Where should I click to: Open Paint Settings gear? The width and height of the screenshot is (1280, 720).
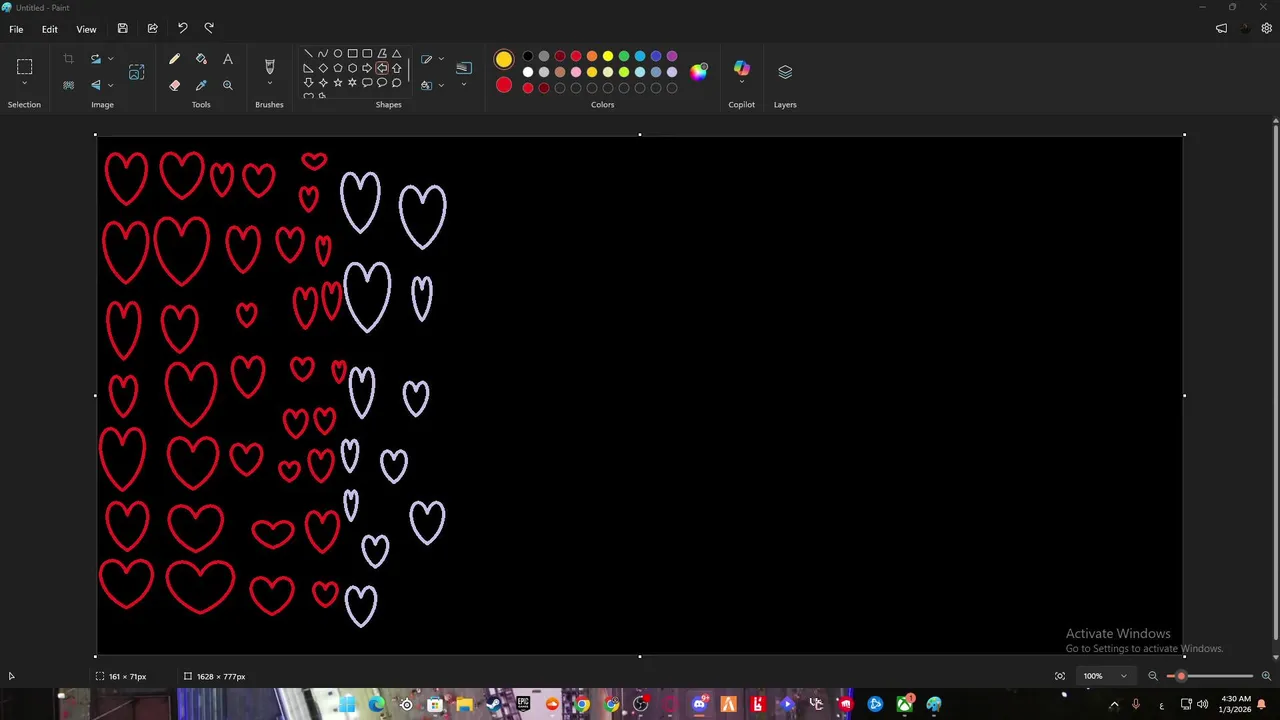pos(1267,29)
